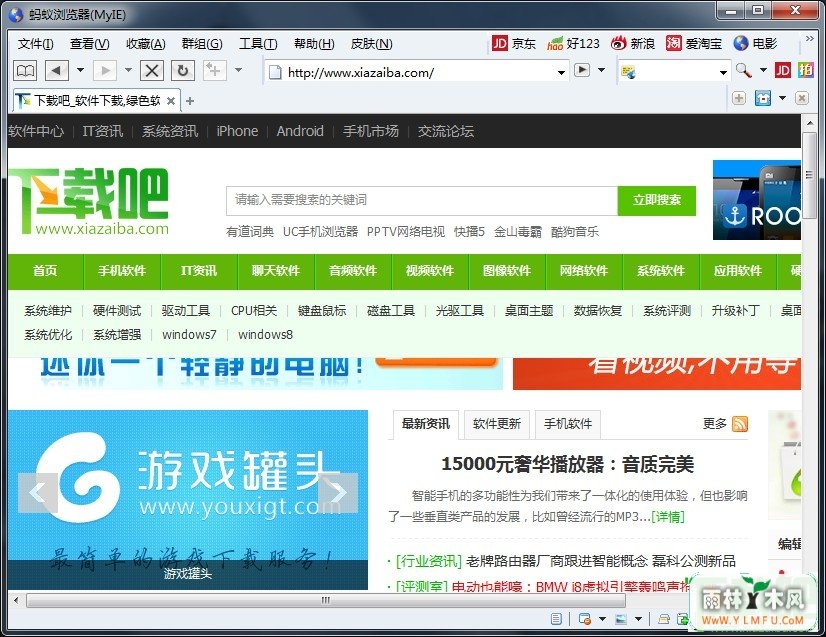The width and height of the screenshot is (826, 637).
Task: Open the 好123 bookmark
Action: [x=573, y=43]
